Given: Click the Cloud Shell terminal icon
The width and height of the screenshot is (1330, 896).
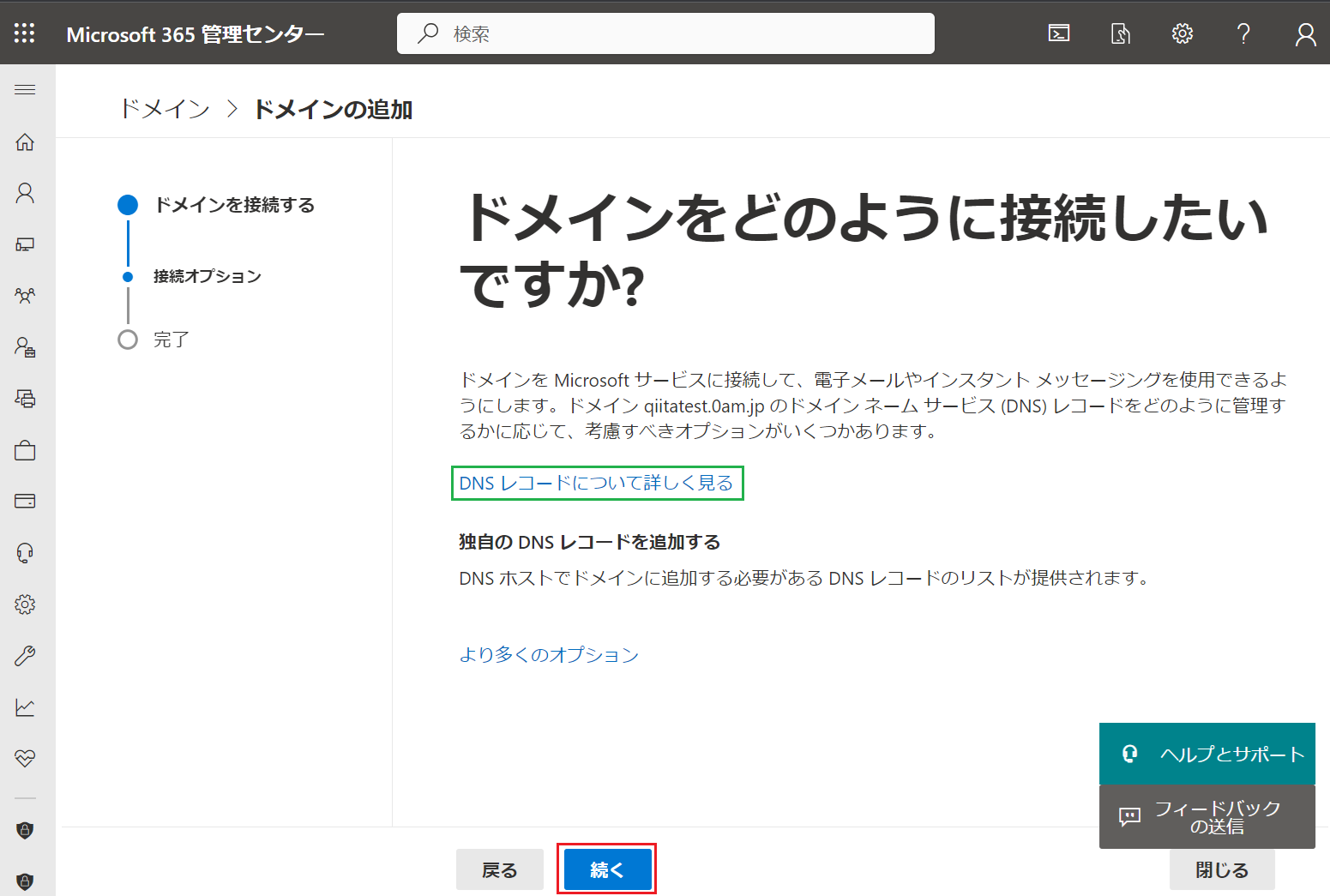Looking at the screenshot, I should (1059, 33).
